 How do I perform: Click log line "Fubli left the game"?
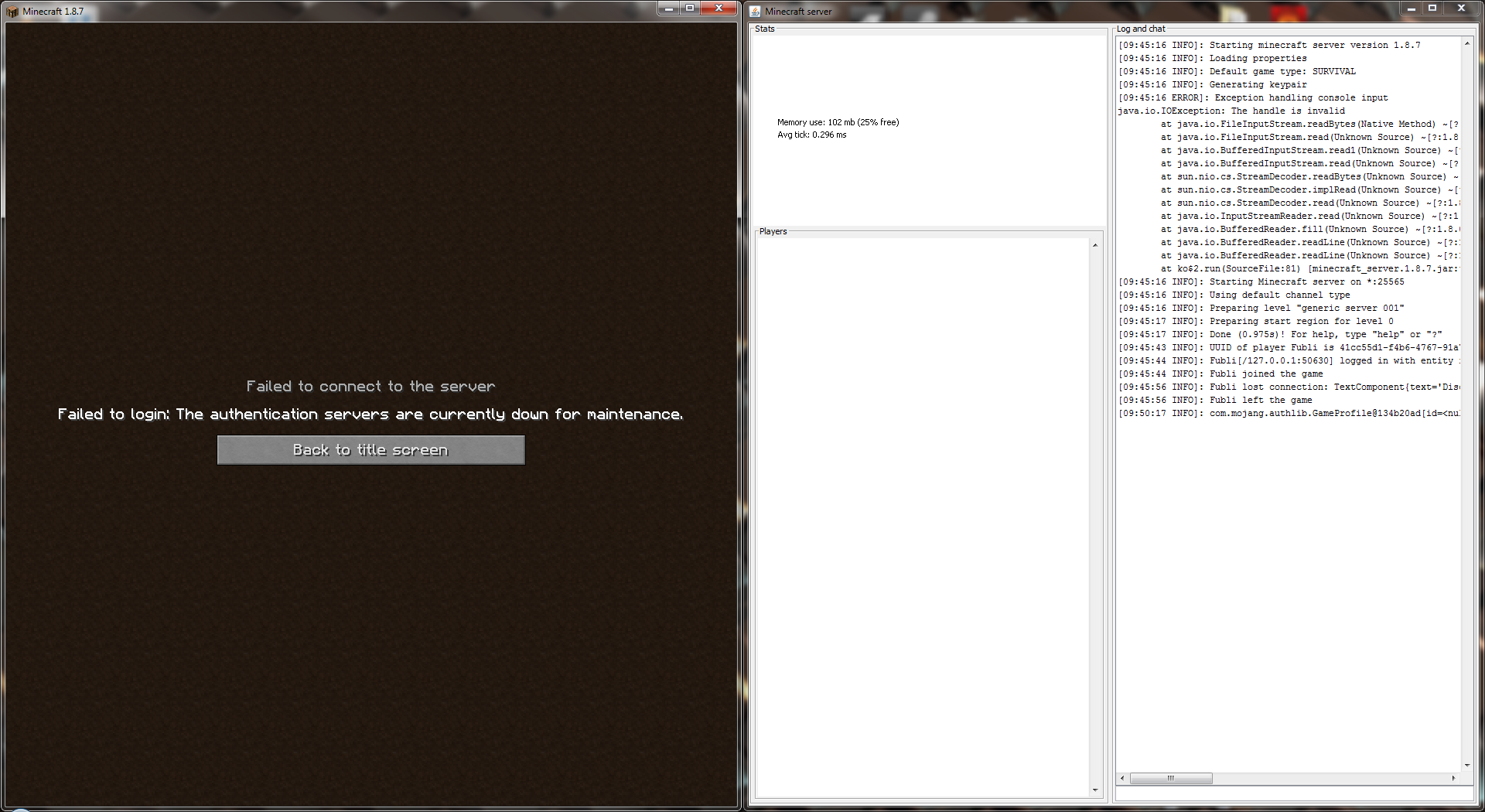(1216, 400)
